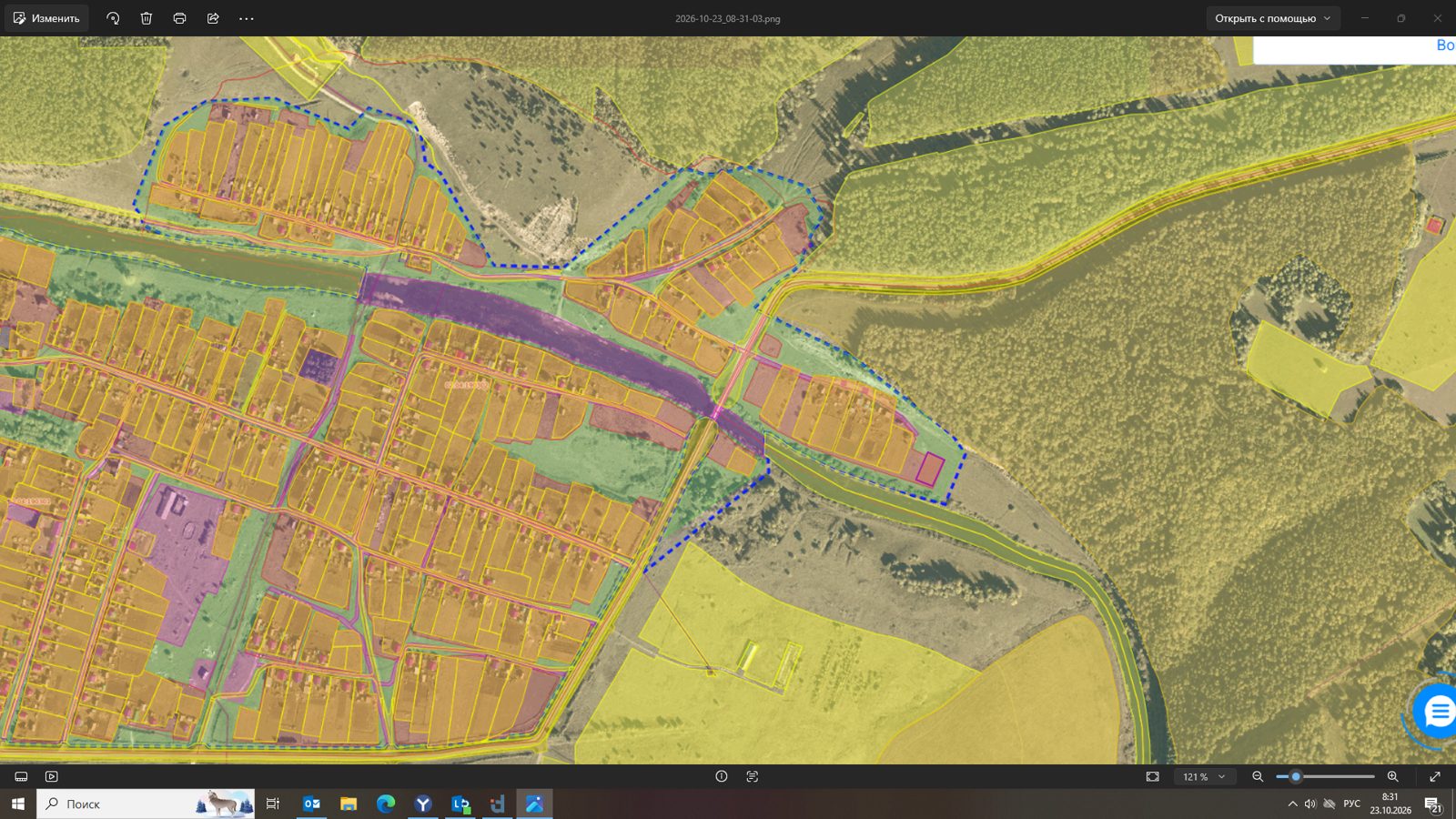Screen dimensions: 1456x819
Task: Show hidden system tray icons
Action: 1292,804
